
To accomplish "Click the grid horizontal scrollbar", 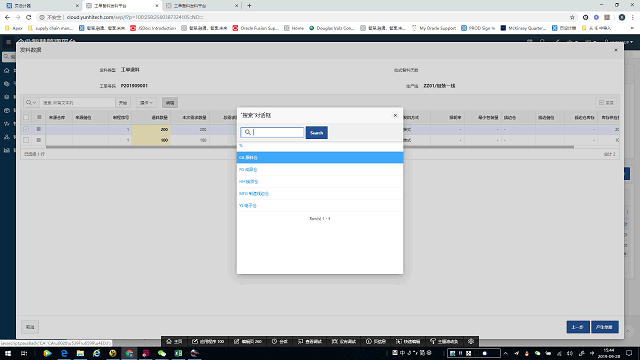I will tap(309, 147).
